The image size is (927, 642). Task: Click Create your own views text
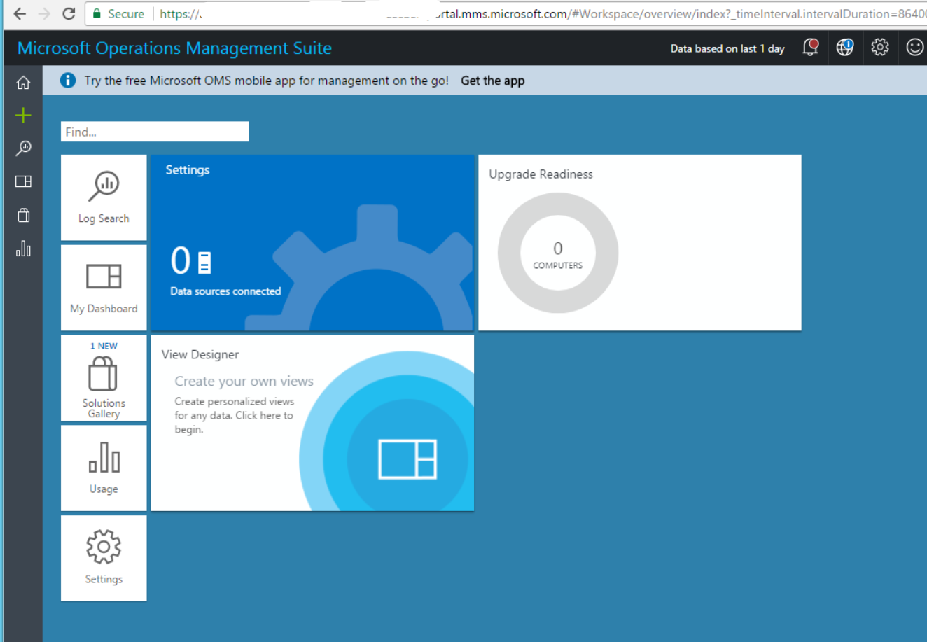coord(244,381)
